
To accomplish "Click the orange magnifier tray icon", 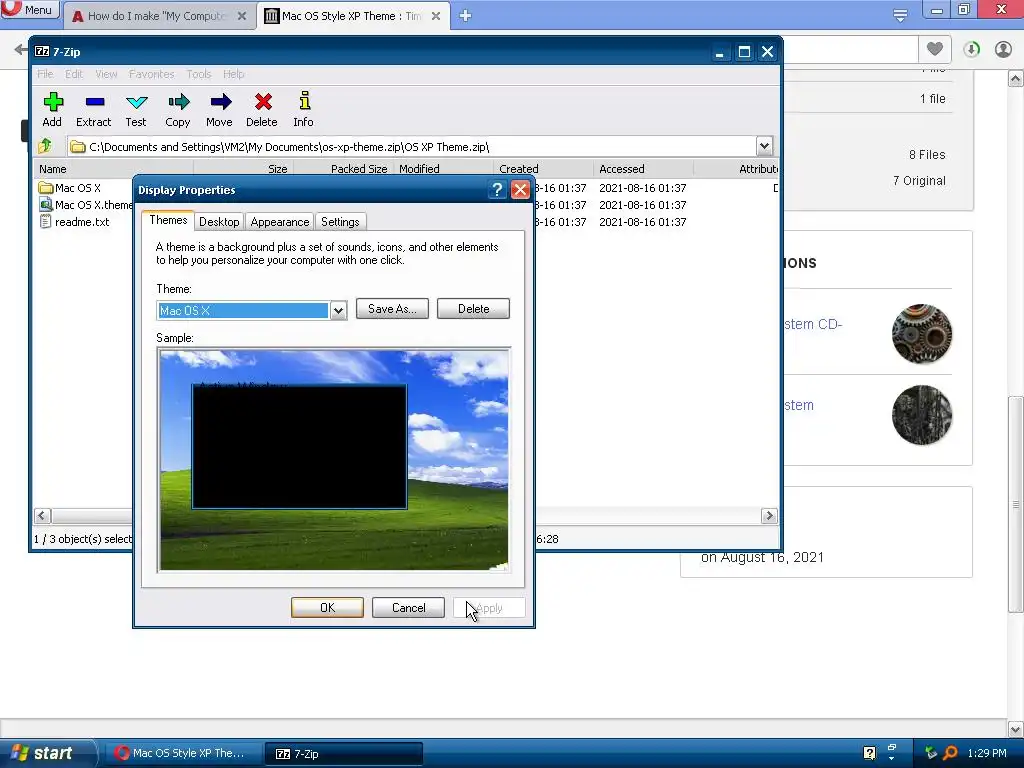I will 950,753.
